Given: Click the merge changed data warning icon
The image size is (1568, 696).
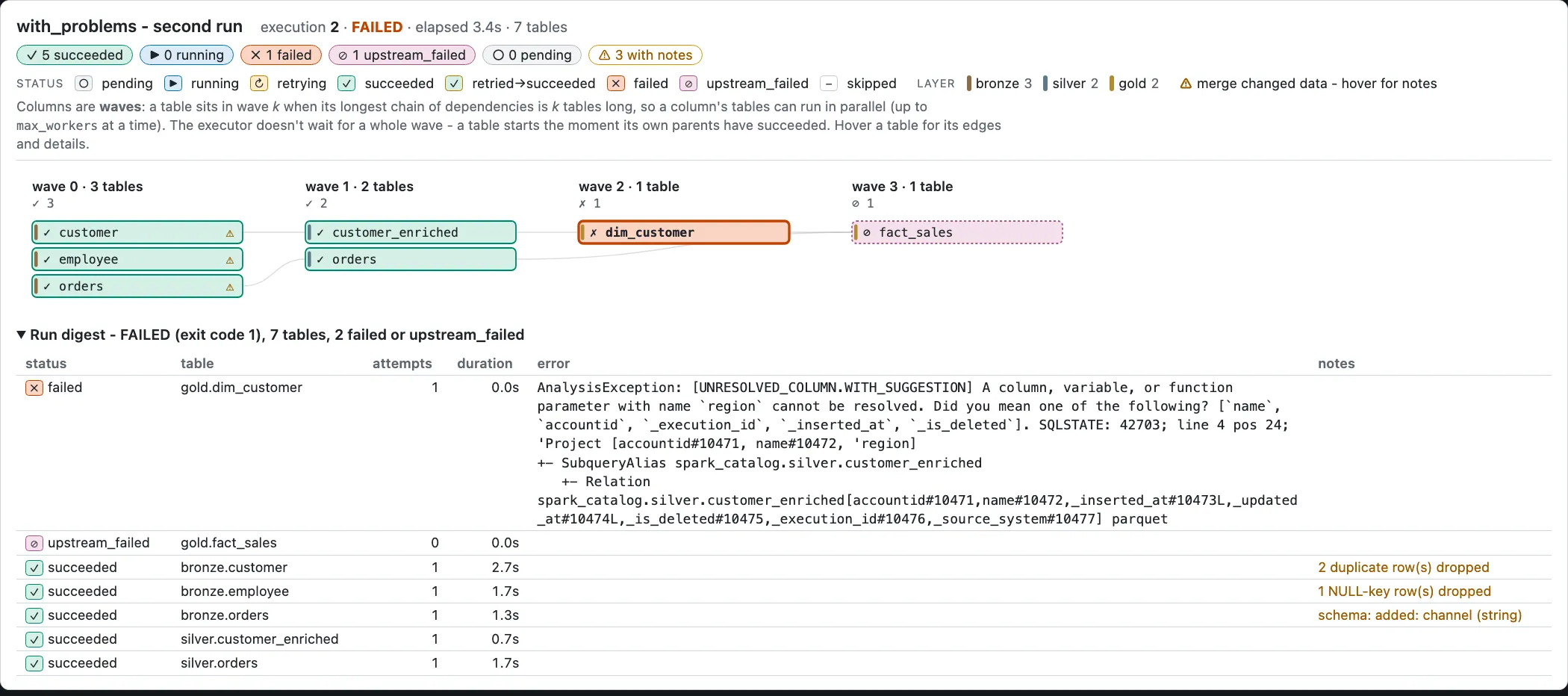Looking at the screenshot, I should click(x=1186, y=84).
